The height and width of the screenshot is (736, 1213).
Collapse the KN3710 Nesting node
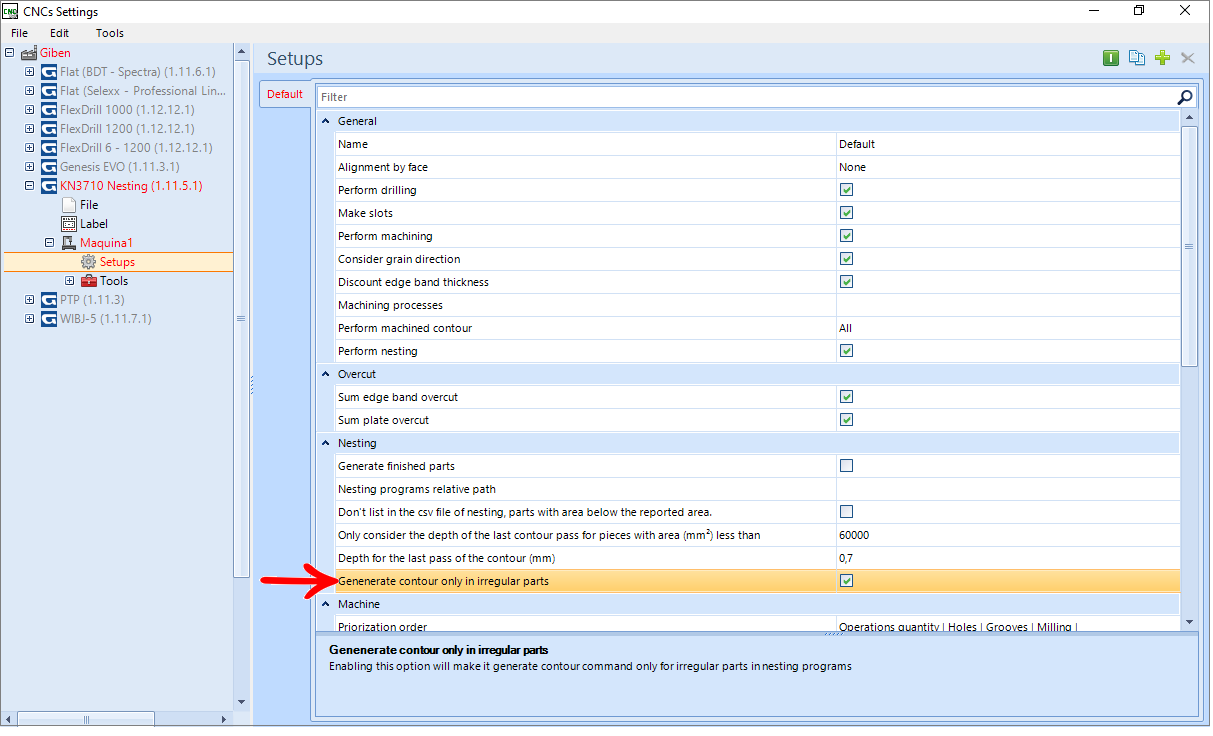pos(30,186)
